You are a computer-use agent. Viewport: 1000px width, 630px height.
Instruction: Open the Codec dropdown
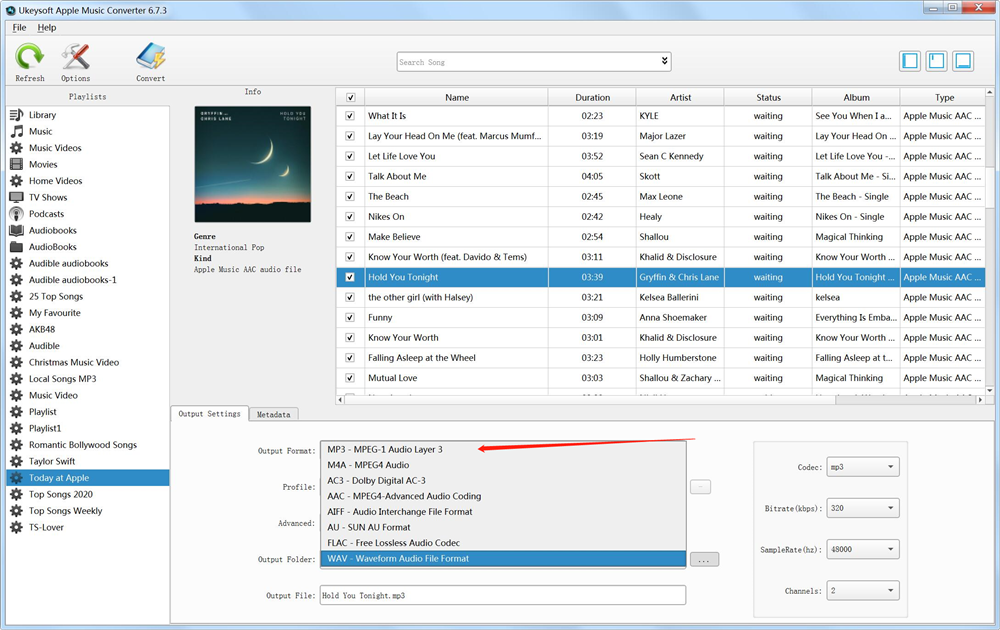[863, 467]
